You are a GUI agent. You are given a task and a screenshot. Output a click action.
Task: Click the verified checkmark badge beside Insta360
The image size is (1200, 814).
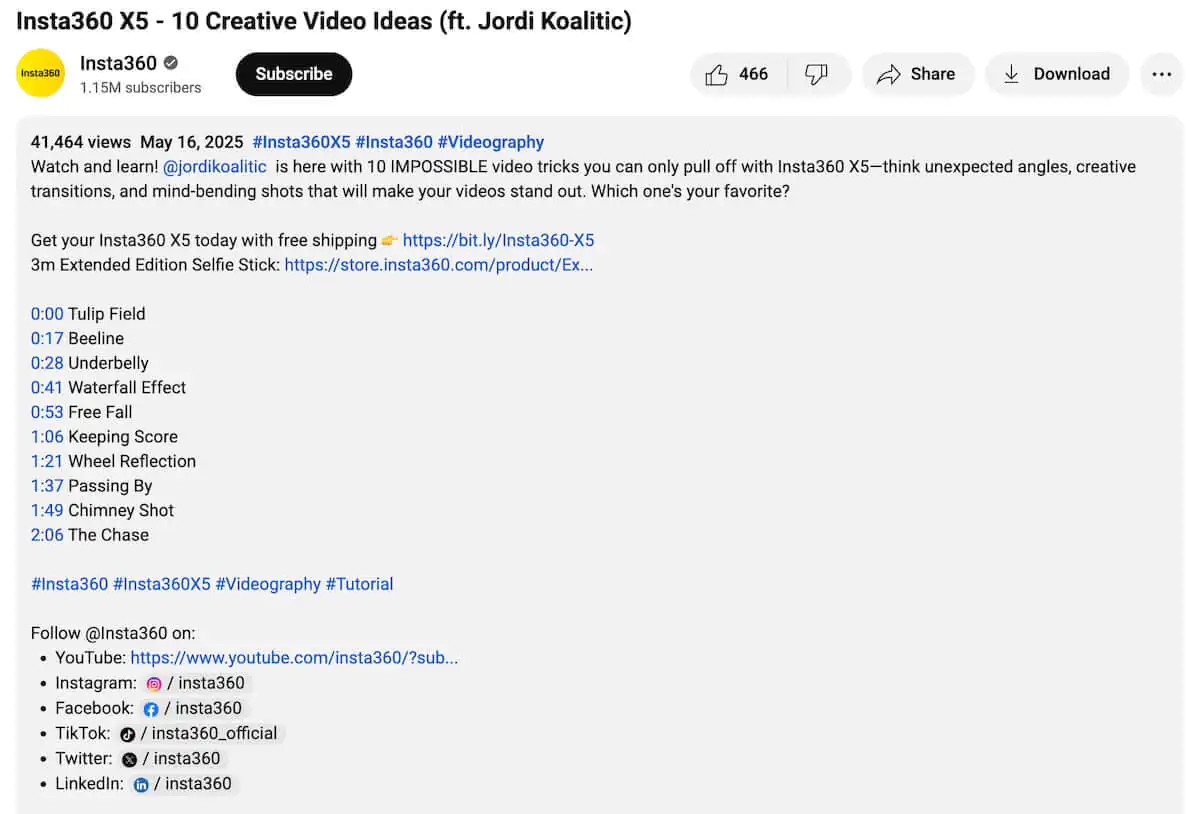(168, 63)
